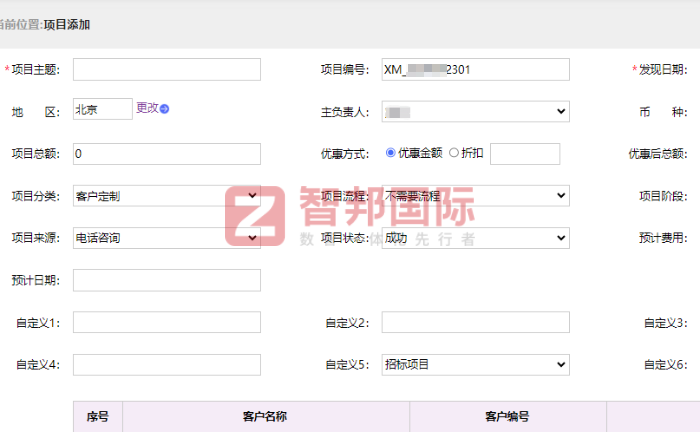Image resolution: width=700 pixels, height=432 pixels.
Task: Open the 项目来源 dropdown
Action: (166, 237)
